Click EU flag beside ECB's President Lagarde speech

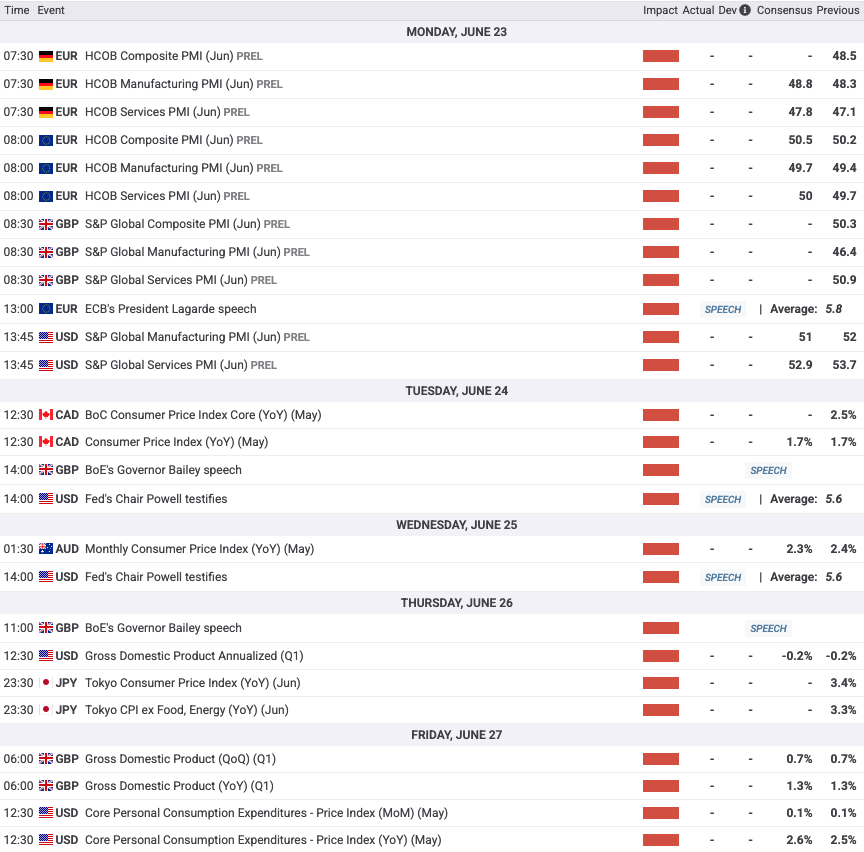pos(46,309)
